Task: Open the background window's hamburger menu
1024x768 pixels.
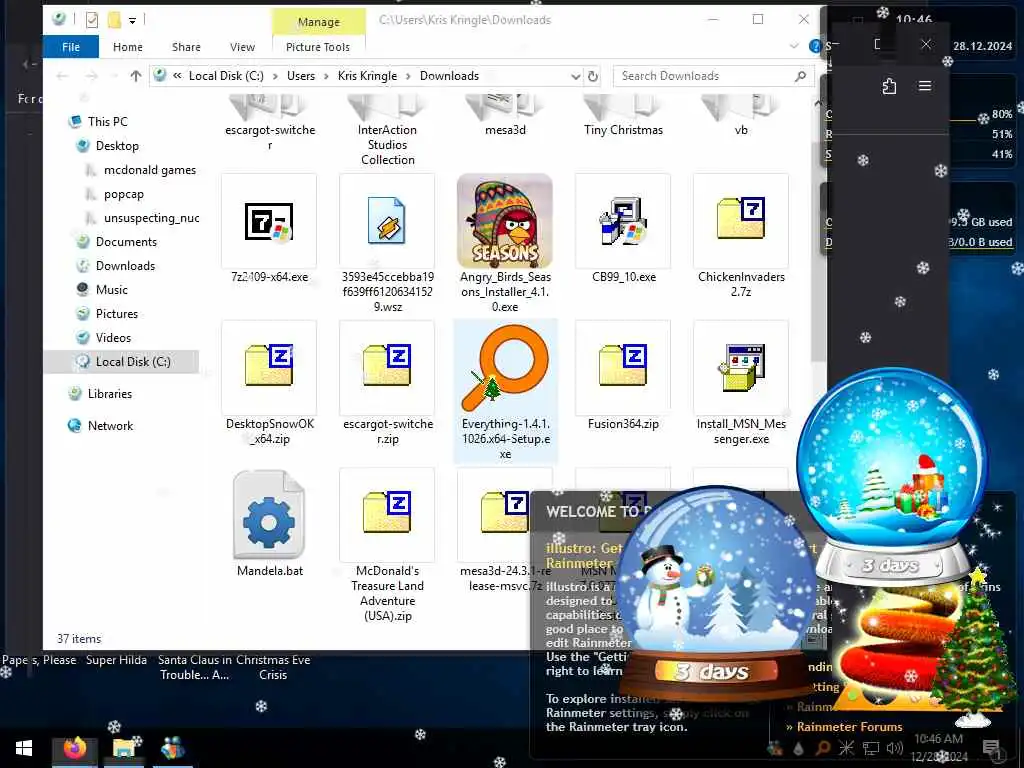Action: pyautogui.click(x=925, y=86)
